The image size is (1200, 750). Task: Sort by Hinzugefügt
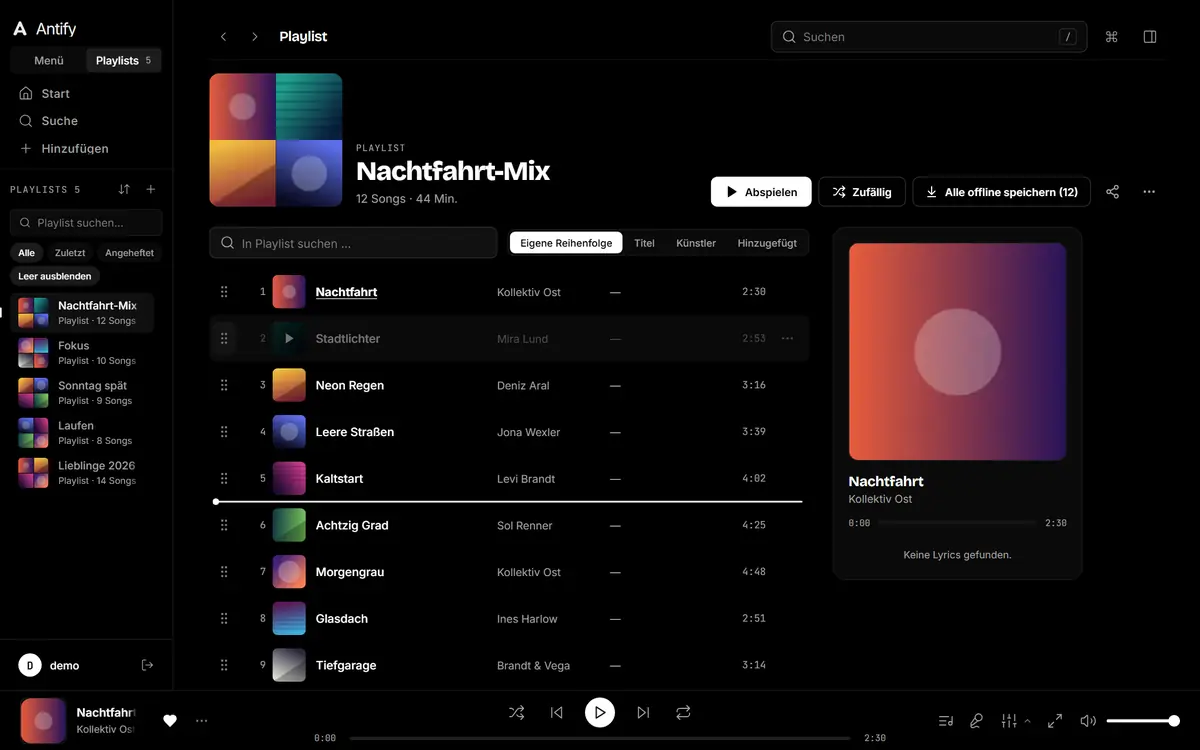(x=767, y=243)
